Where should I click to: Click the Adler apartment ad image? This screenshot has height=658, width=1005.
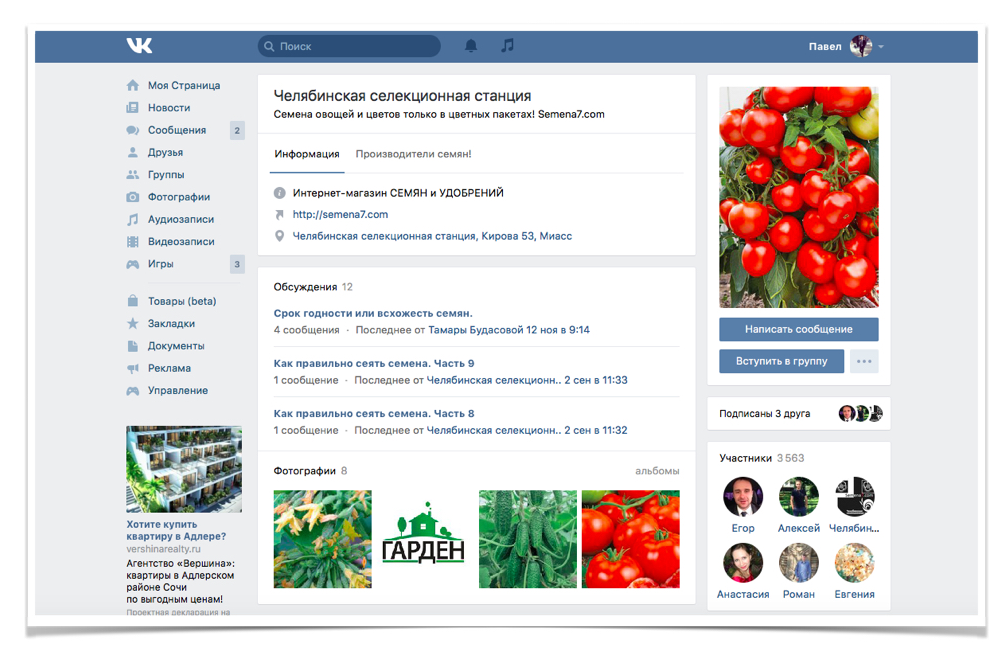pos(184,469)
